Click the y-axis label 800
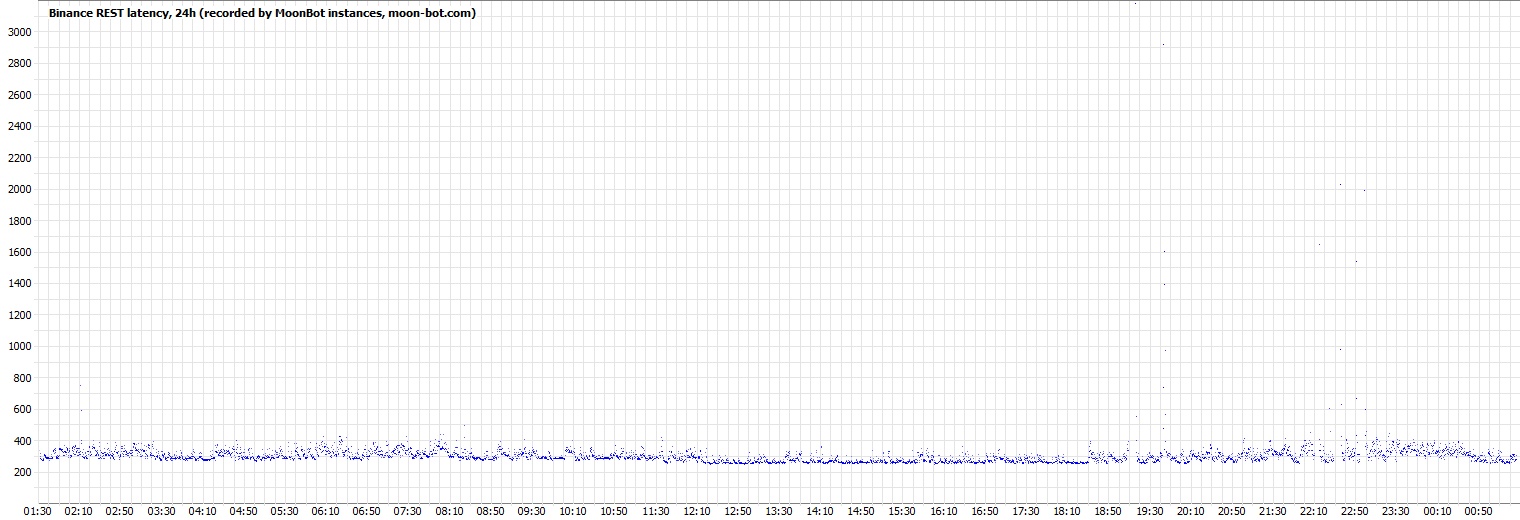The width and height of the screenshot is (1520, 520). (x=22, y=378)
